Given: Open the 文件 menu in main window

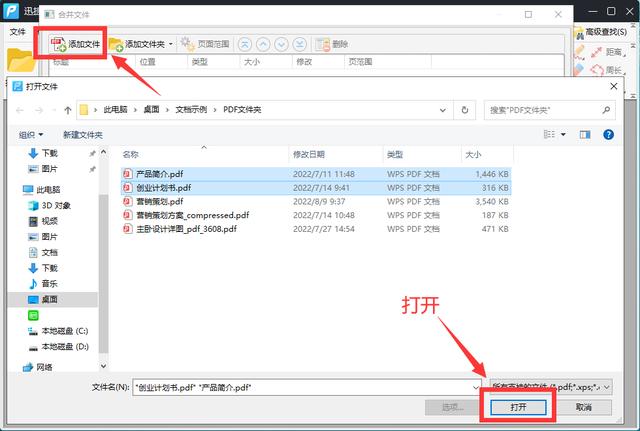Looking at the screenshot, I should pos(18,31).
